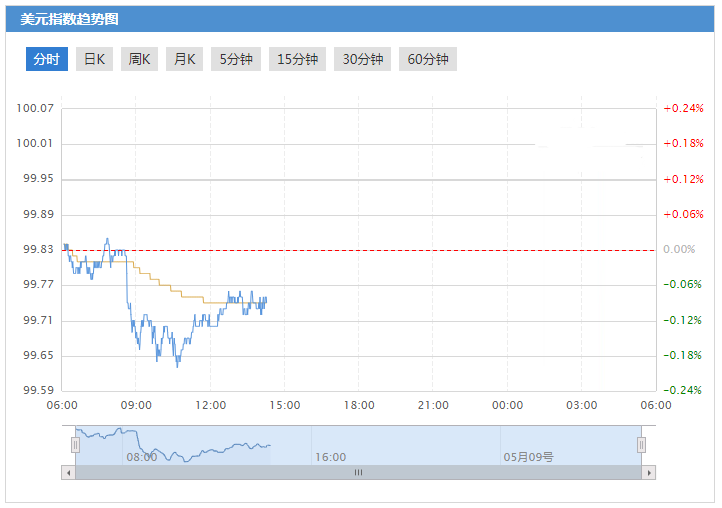Click the mini trend line in navigator
This screenshot has width=722, height=508.
click(200, 452)
